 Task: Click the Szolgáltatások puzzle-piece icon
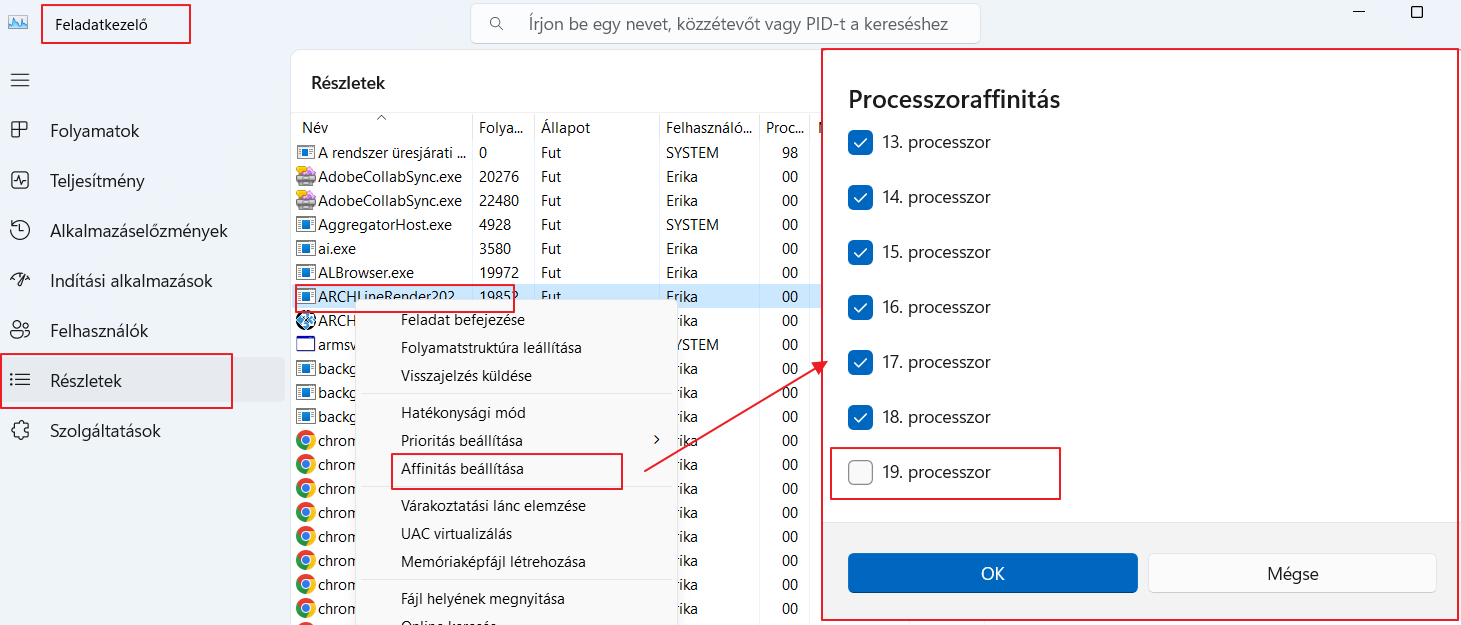[x=19, y=430]
